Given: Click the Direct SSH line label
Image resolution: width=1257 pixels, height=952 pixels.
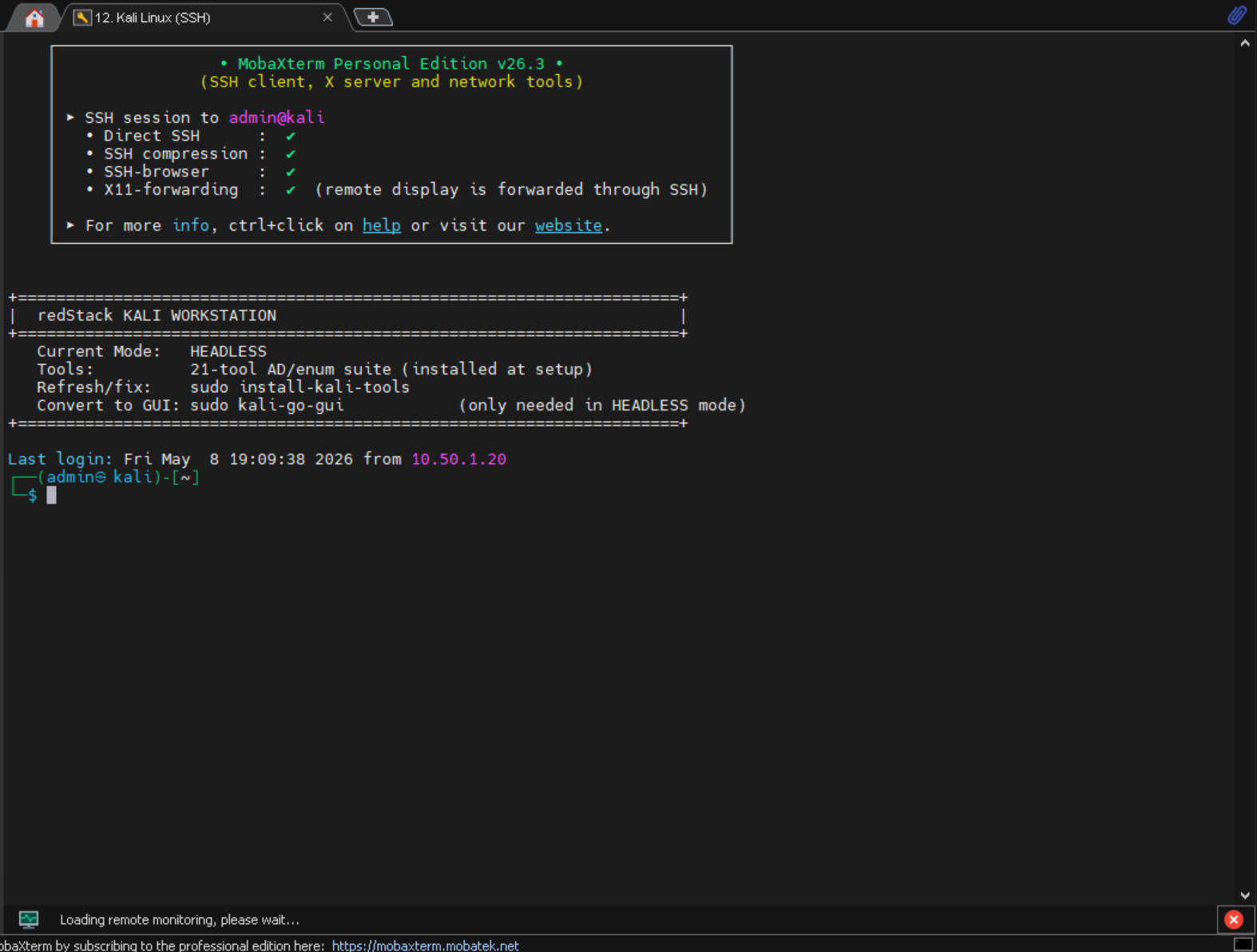Looking at the screenshot, I should 152,136.
